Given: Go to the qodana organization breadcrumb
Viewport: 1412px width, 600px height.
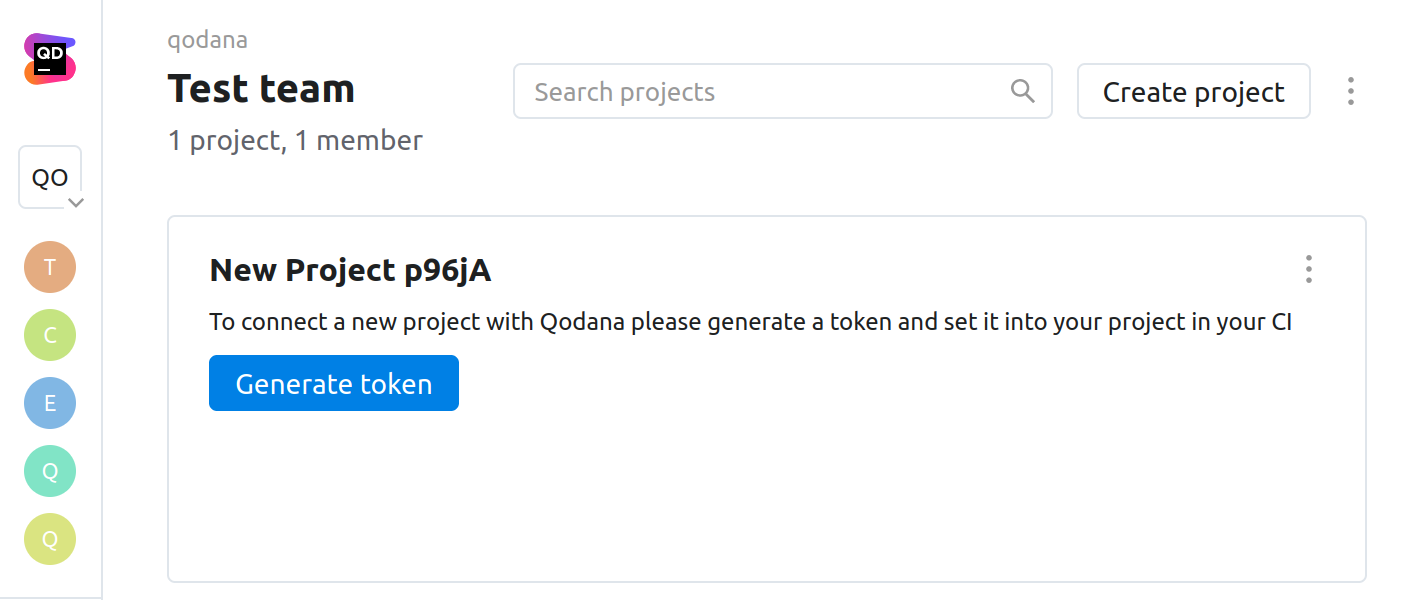Looking at the screenshot, I should coord(208,40).
